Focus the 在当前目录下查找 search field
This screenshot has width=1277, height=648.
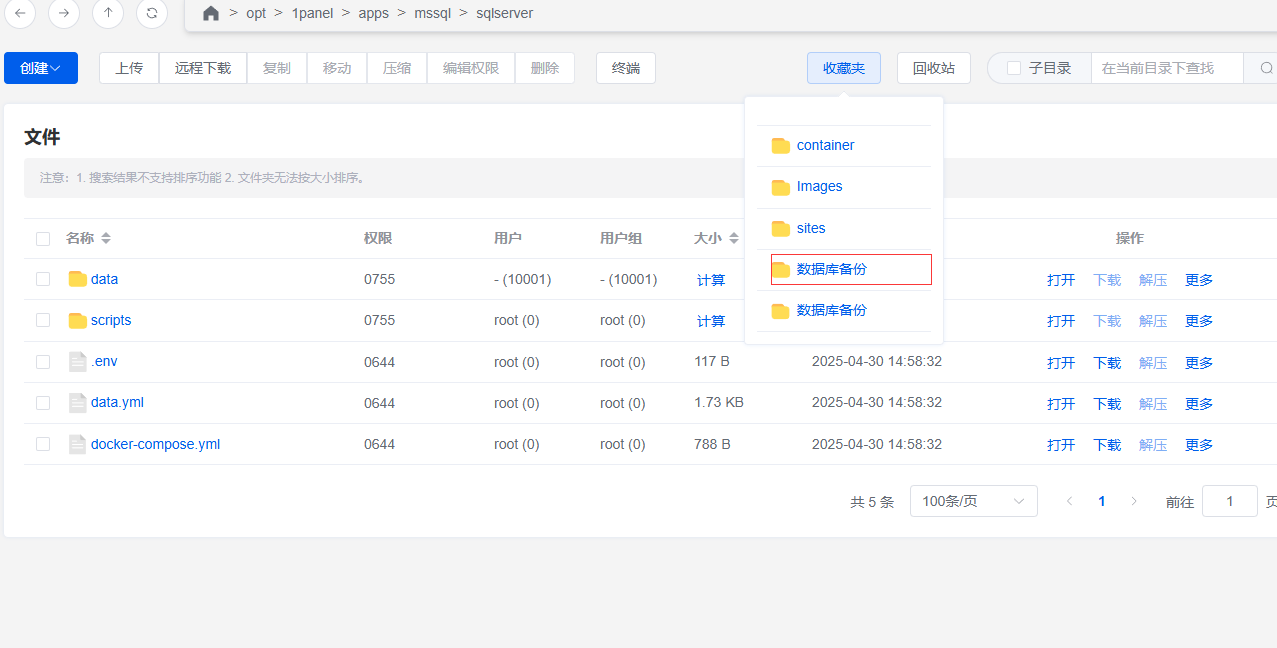click(x=1167, y=68)
